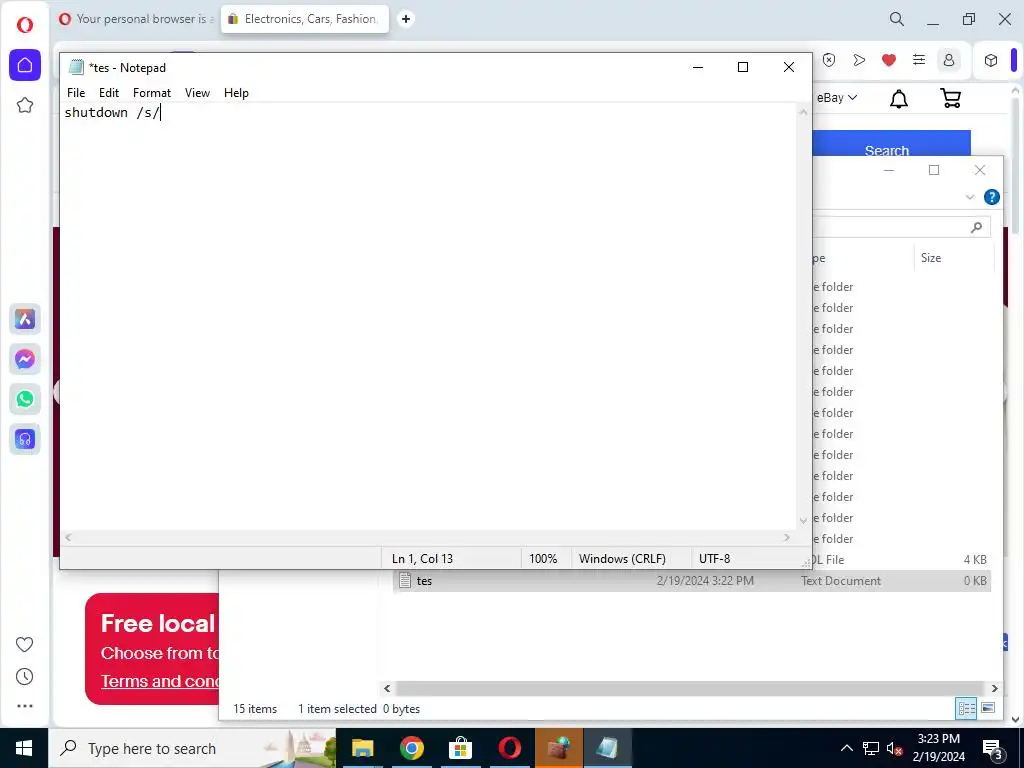Screen dimensions: 1024x768
Task: Open the ad blocker shield in Opera's toolbar
Action: coord(829,60)
